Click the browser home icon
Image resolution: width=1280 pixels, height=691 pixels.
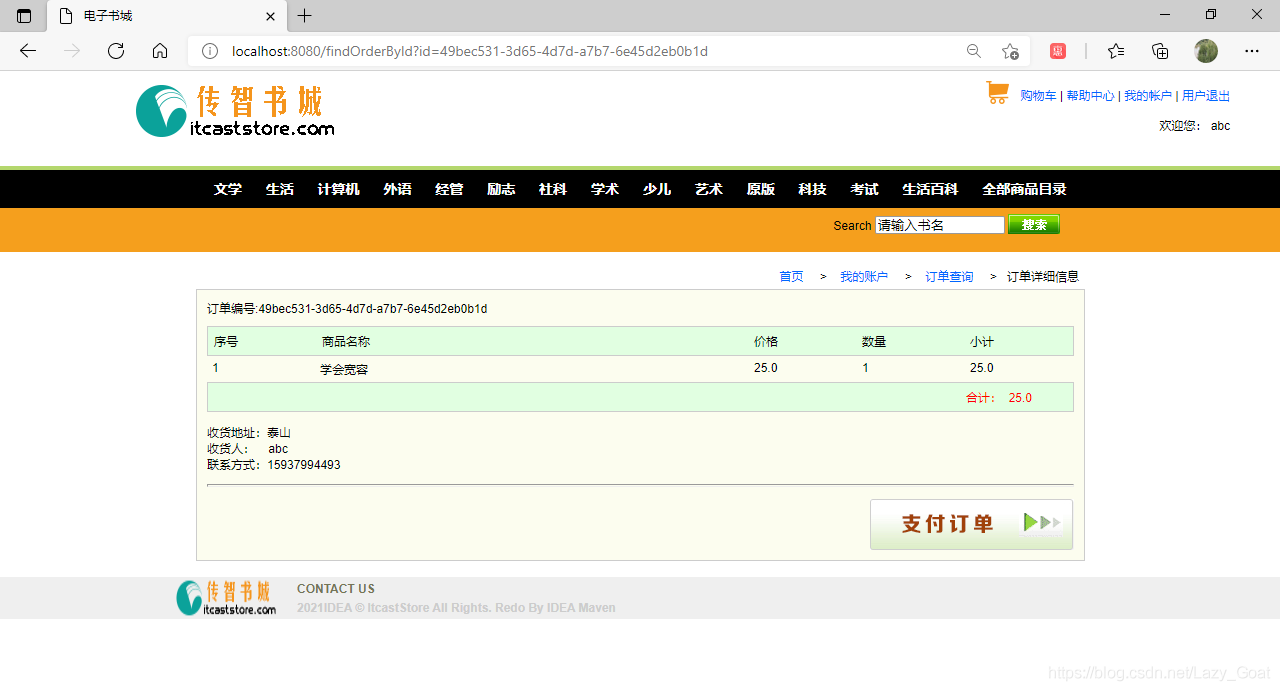point(160,51)
